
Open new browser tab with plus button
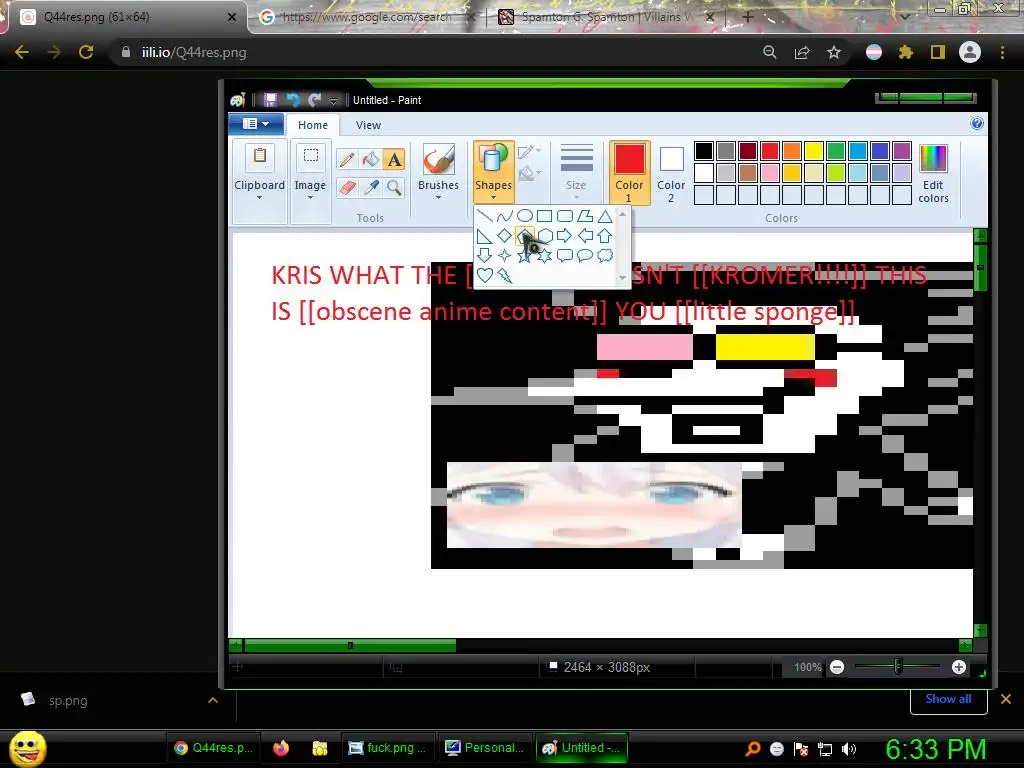pos(748,18)
